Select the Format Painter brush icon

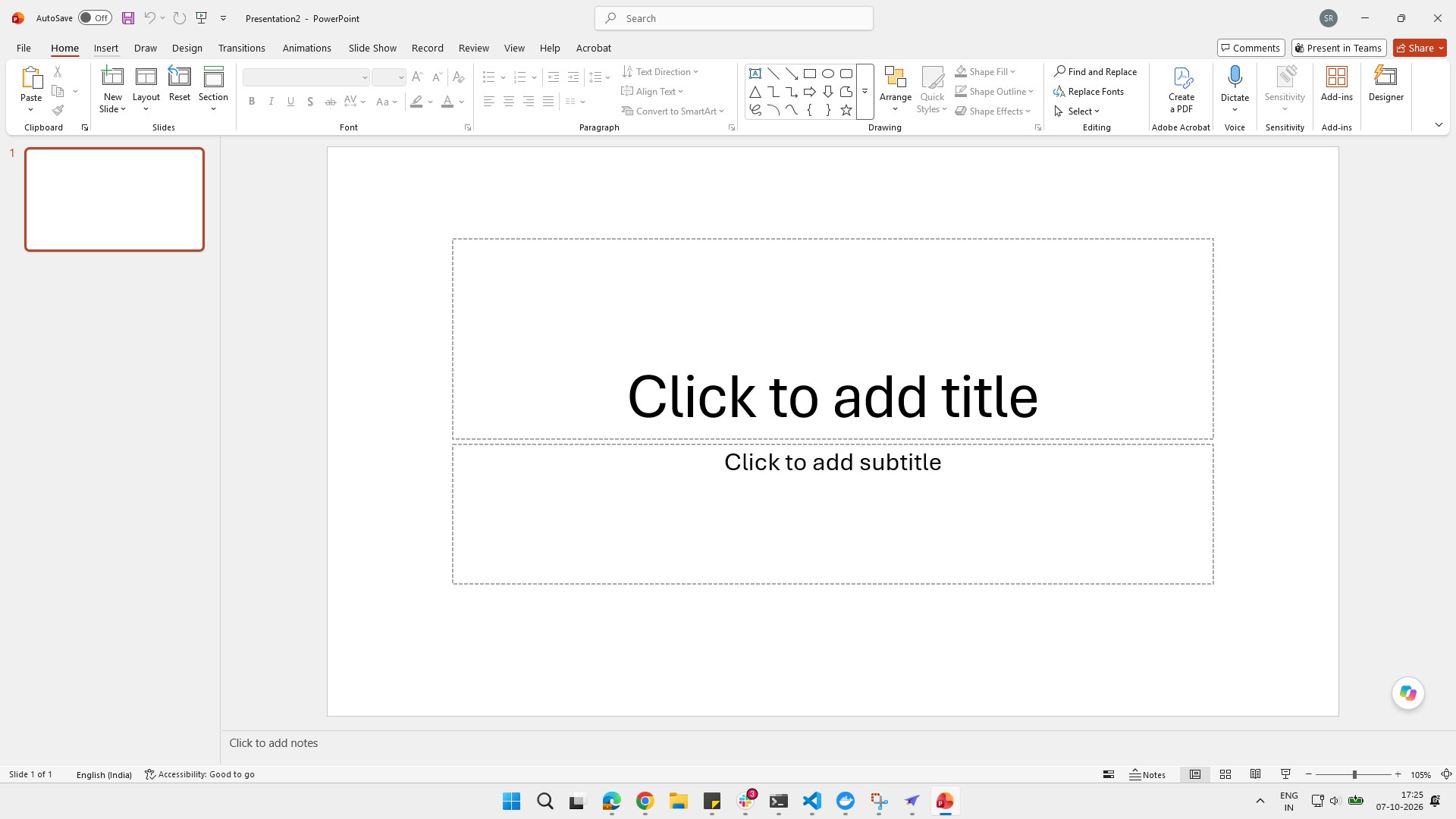(x=58, y=111)
